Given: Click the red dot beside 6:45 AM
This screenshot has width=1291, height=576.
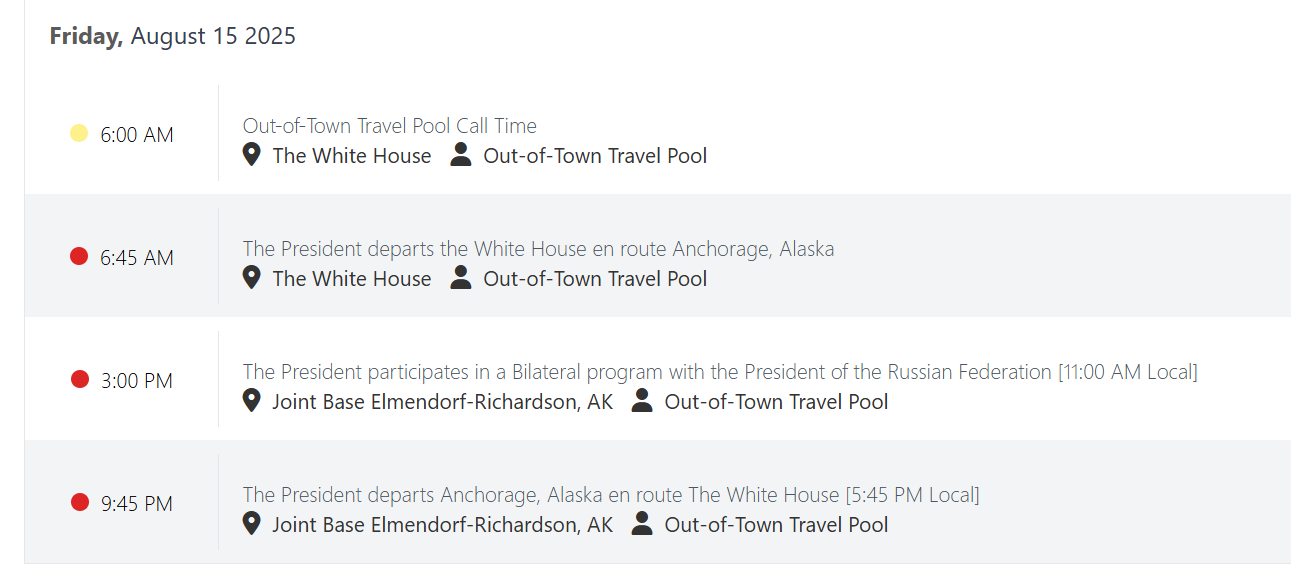Looking at the screenshot, I should point(79,256).
